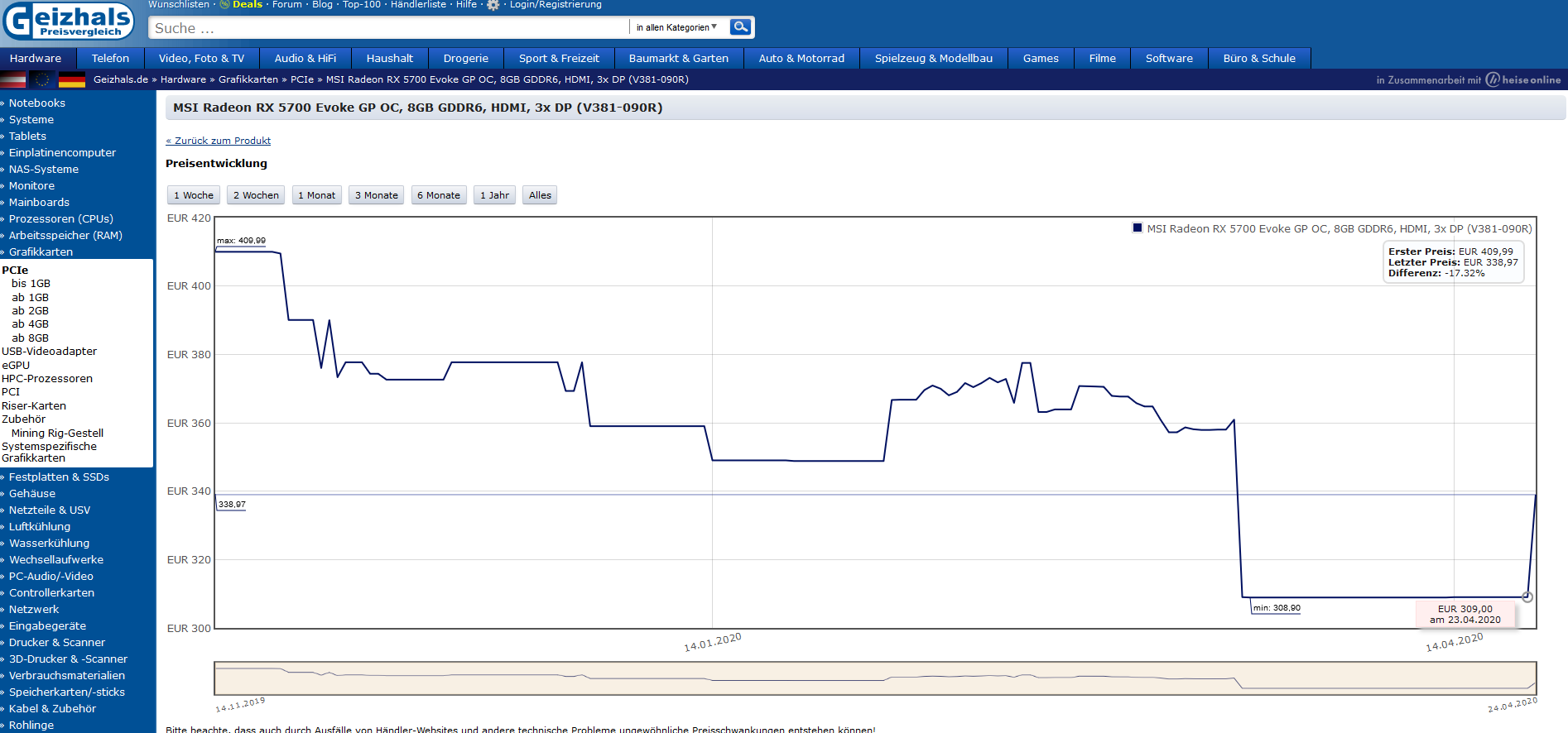Focus the Suche search field
The image size is (1568, 733).
(389, 28)
